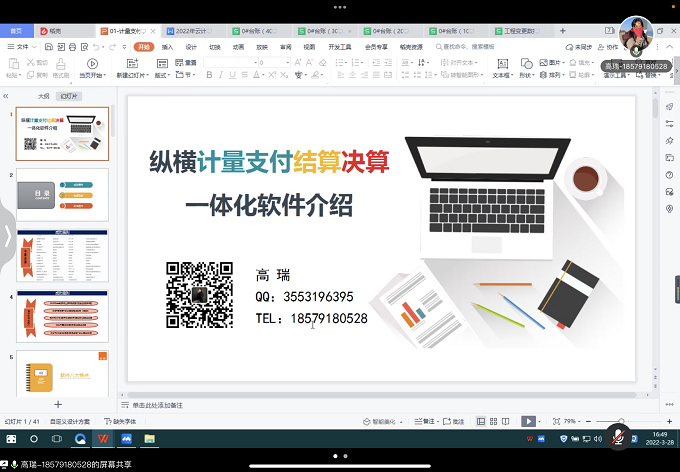Image resolution: width=680 pixels, height=472 pixels.
Task: Click the Increase Font Size icon
Action: tap(298, 62)
